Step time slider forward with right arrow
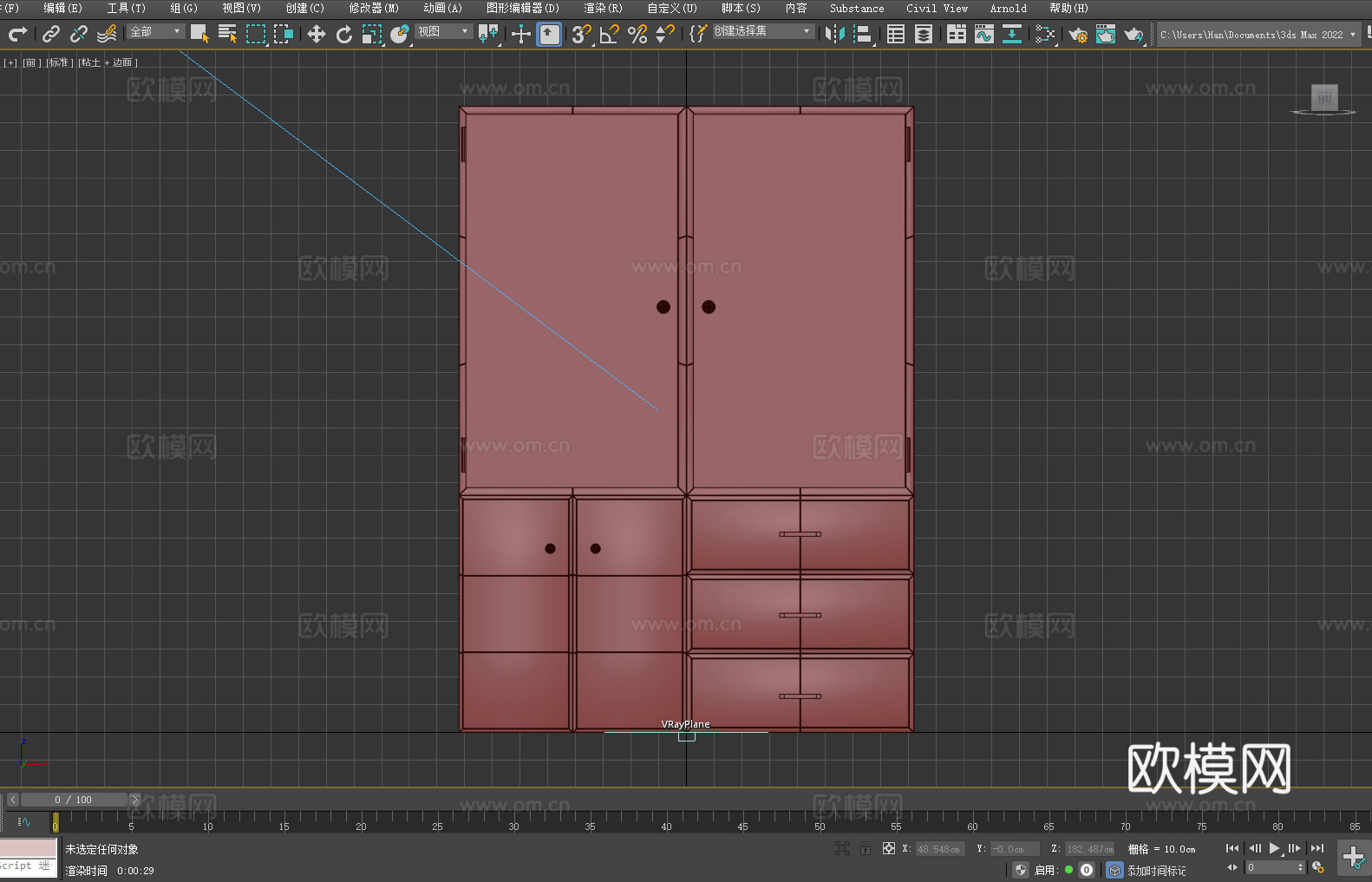 tap(134, 800)
